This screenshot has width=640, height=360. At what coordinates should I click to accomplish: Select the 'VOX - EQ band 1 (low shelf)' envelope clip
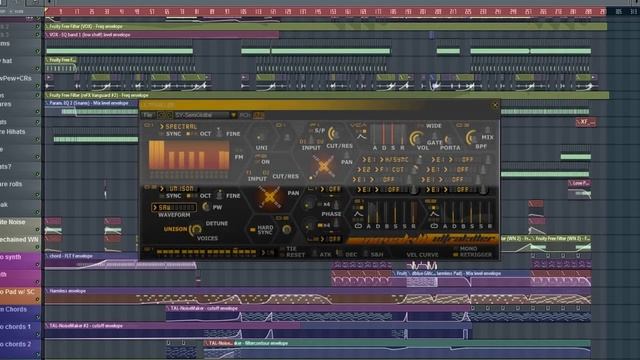pos(162,35)
